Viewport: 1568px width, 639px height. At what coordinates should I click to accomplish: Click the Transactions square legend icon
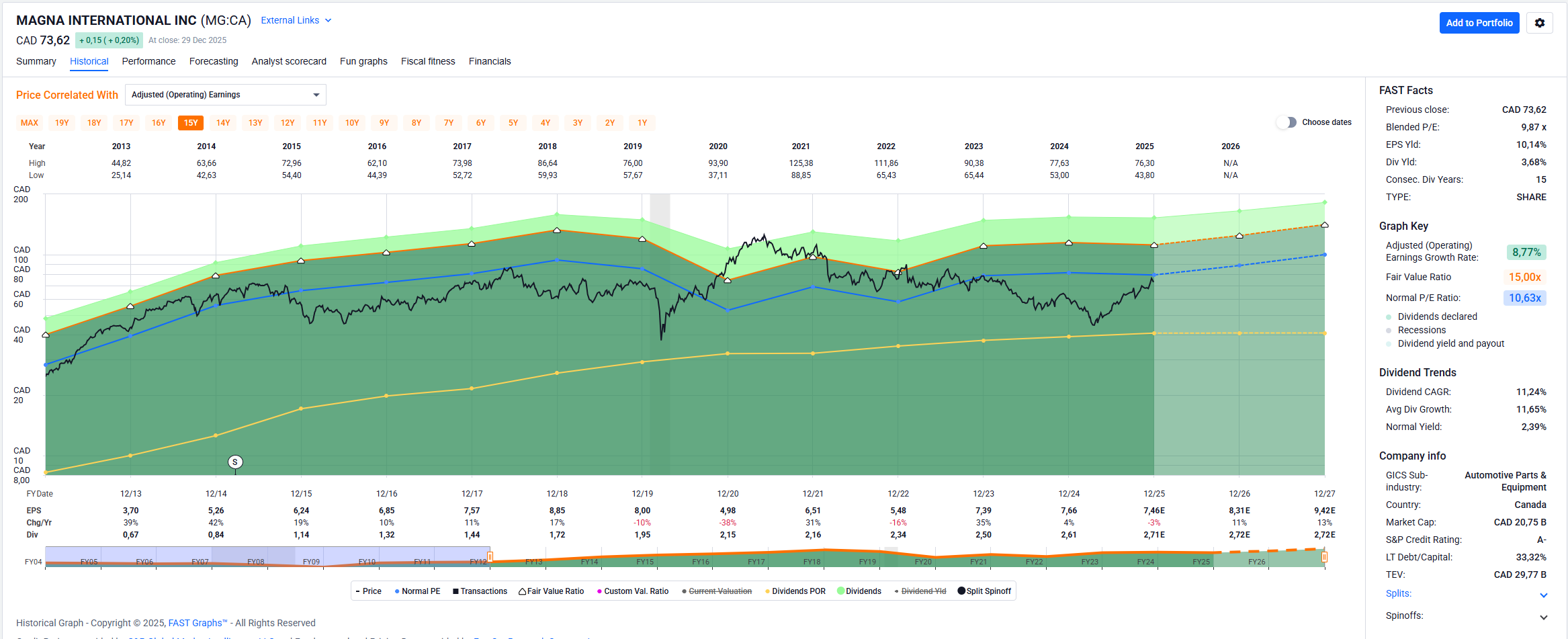(x=455, y=591)
